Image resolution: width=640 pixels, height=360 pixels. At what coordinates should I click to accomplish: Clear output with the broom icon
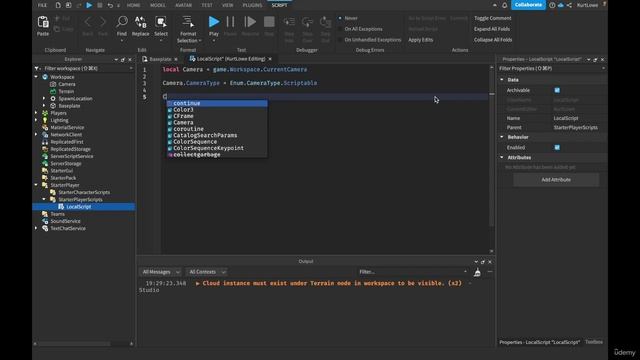point(477,272)
